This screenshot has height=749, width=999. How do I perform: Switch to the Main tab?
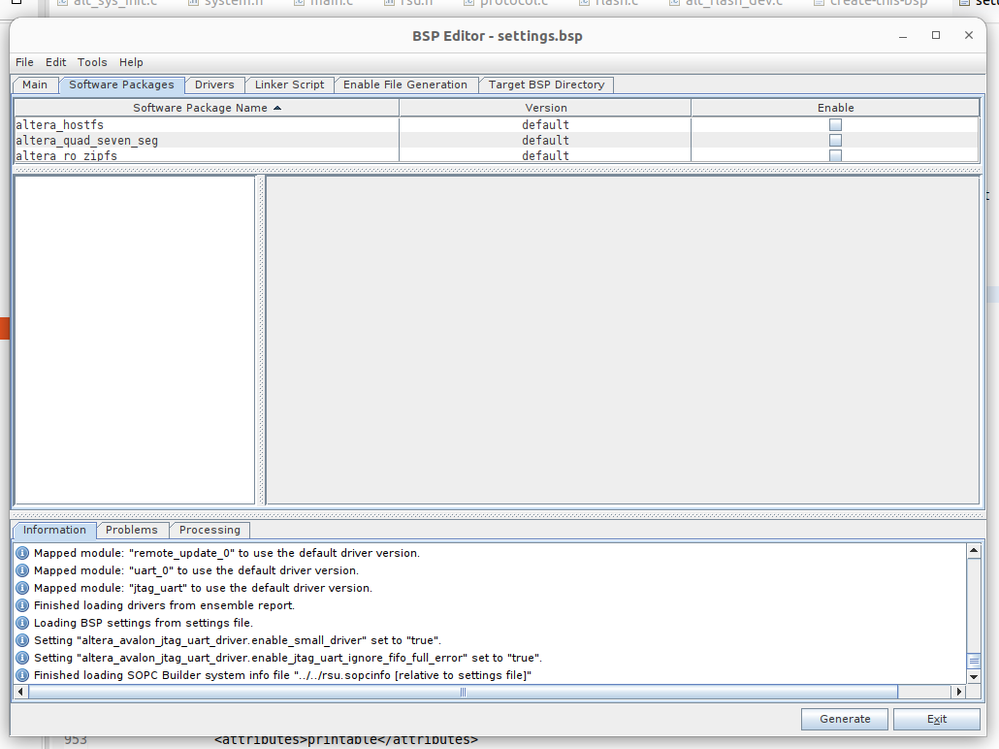[34, 85]
